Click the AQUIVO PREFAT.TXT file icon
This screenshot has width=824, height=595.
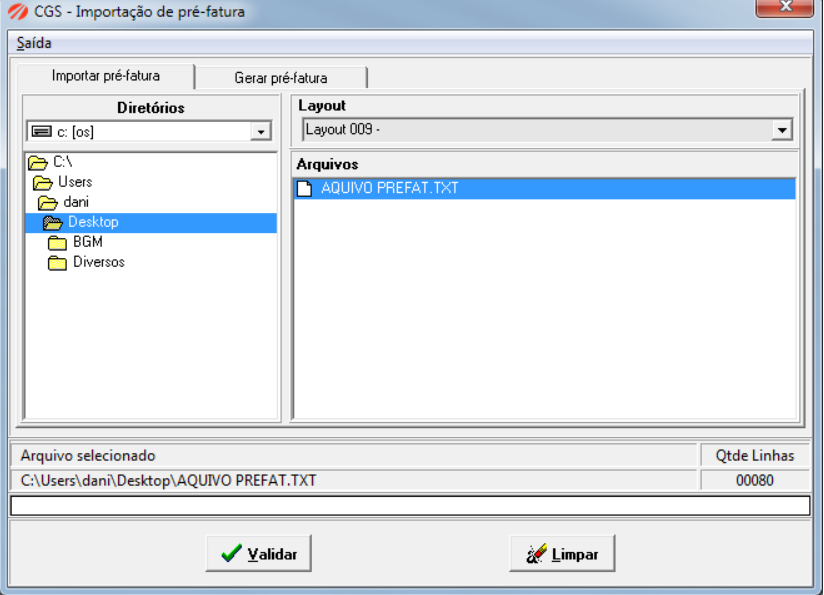304,188
